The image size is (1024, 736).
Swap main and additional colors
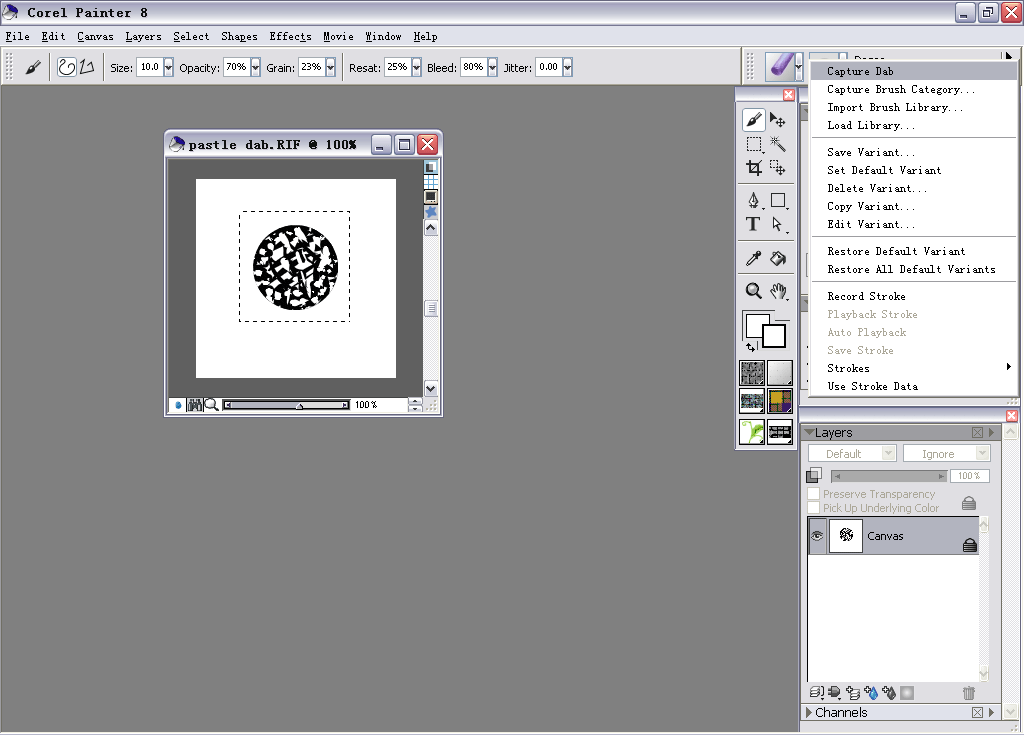tap(751, 347)
